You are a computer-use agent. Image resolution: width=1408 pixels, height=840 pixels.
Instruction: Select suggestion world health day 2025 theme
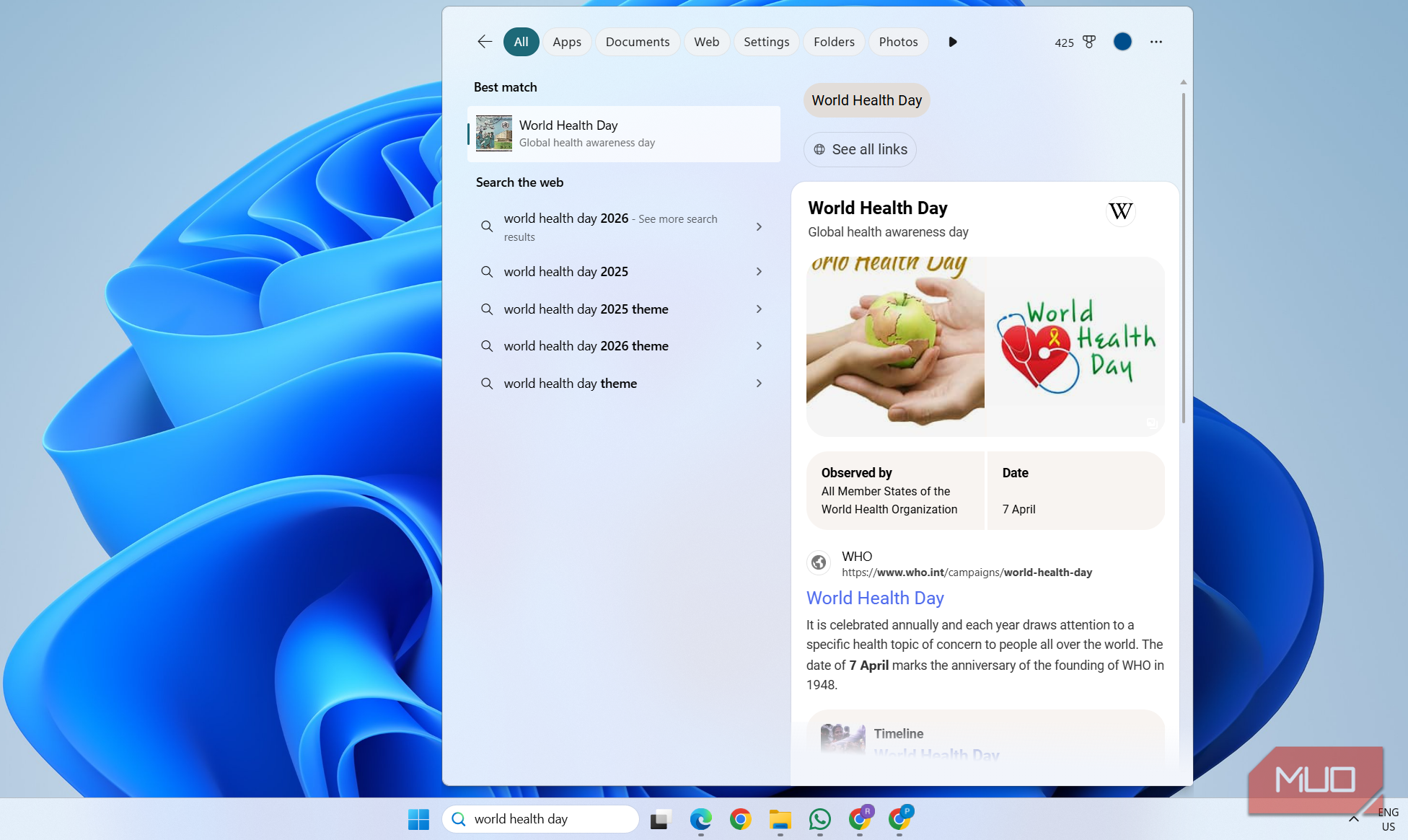(x=586, y=309)
